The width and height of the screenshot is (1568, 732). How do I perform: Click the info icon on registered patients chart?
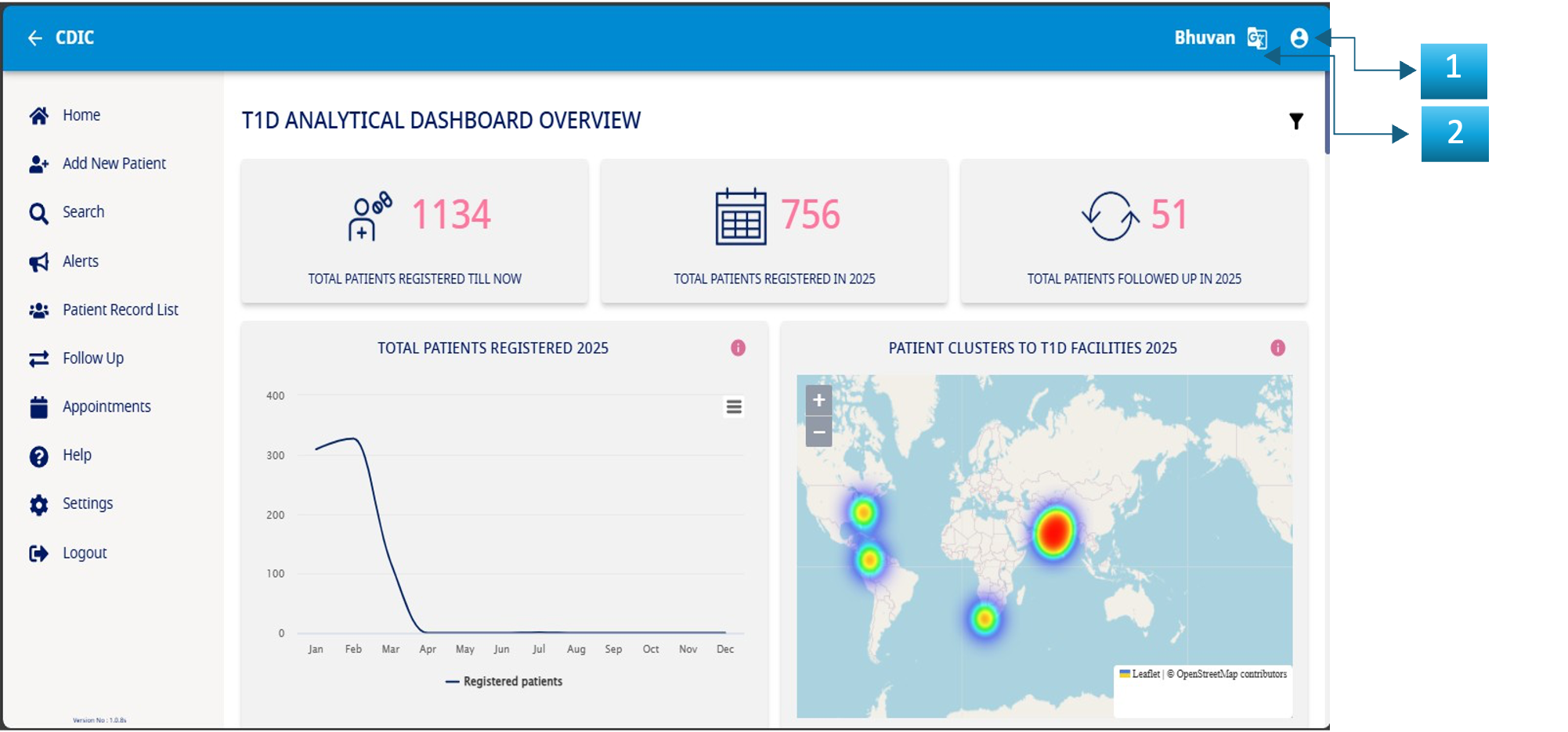point(737,348)
